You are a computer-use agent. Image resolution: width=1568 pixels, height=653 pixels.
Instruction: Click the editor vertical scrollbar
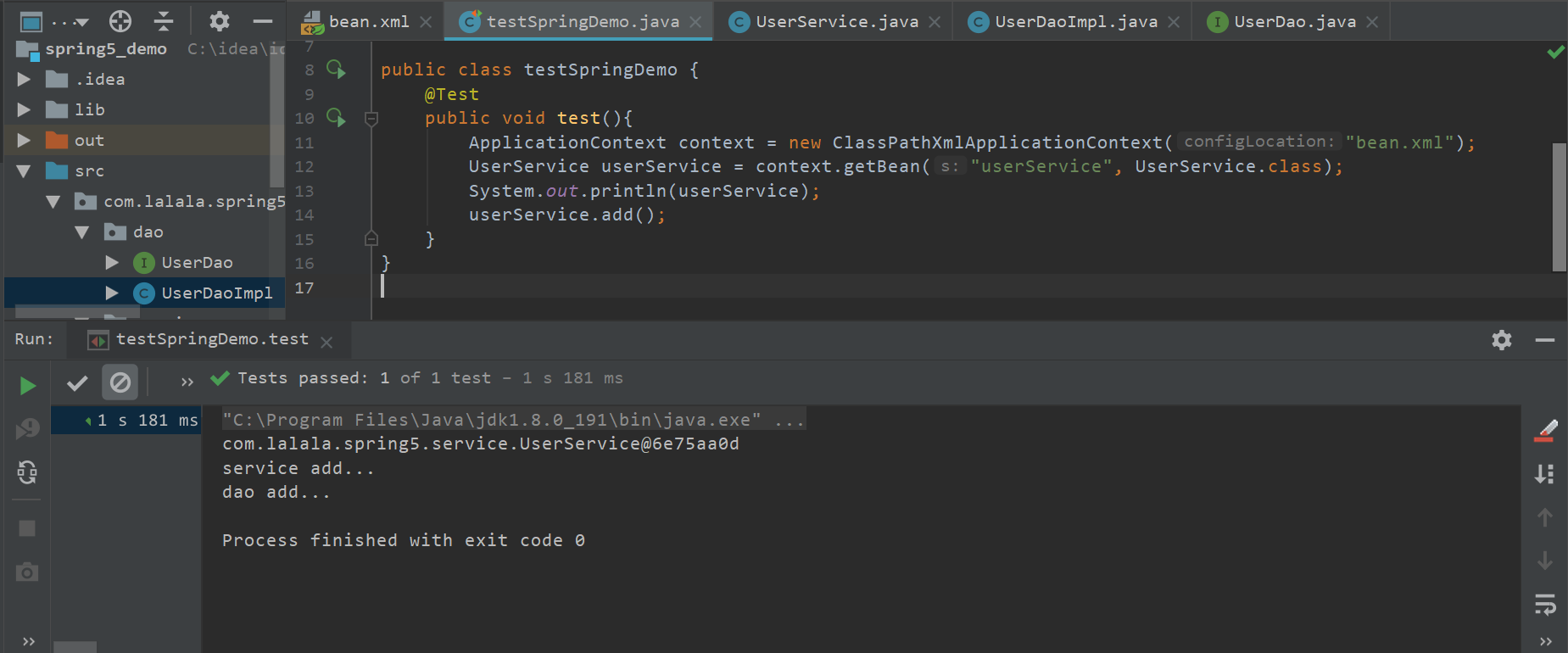point(1559,207)
